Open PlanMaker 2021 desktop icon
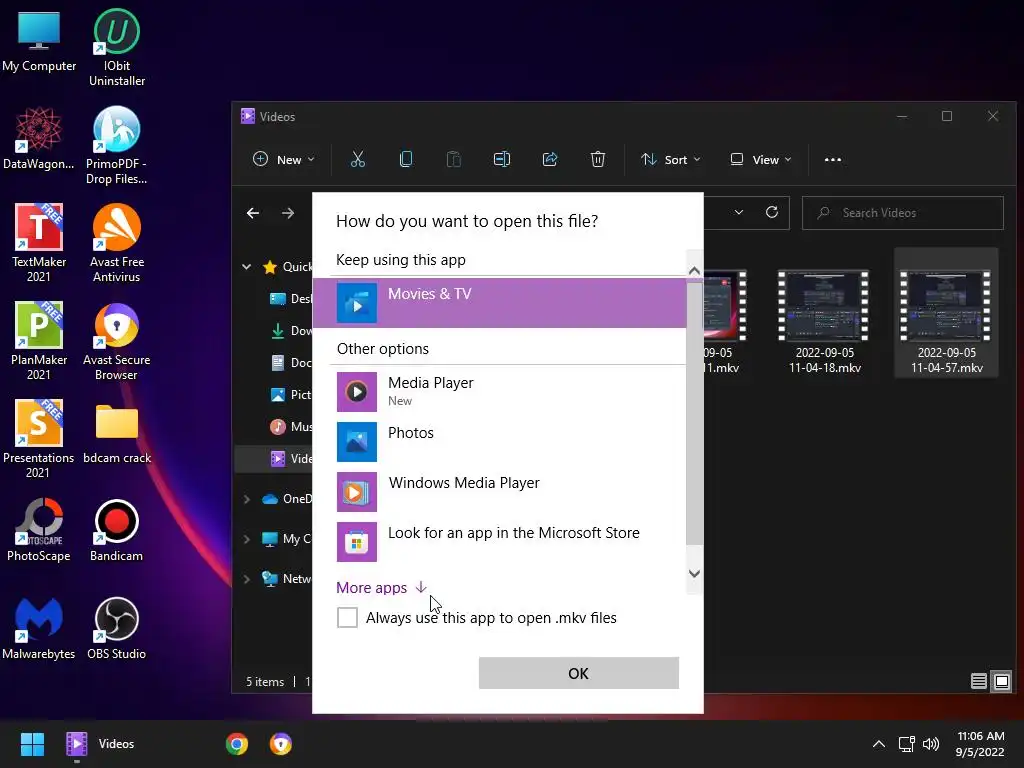The image size is (1024, 768). (x=39, y=341)
